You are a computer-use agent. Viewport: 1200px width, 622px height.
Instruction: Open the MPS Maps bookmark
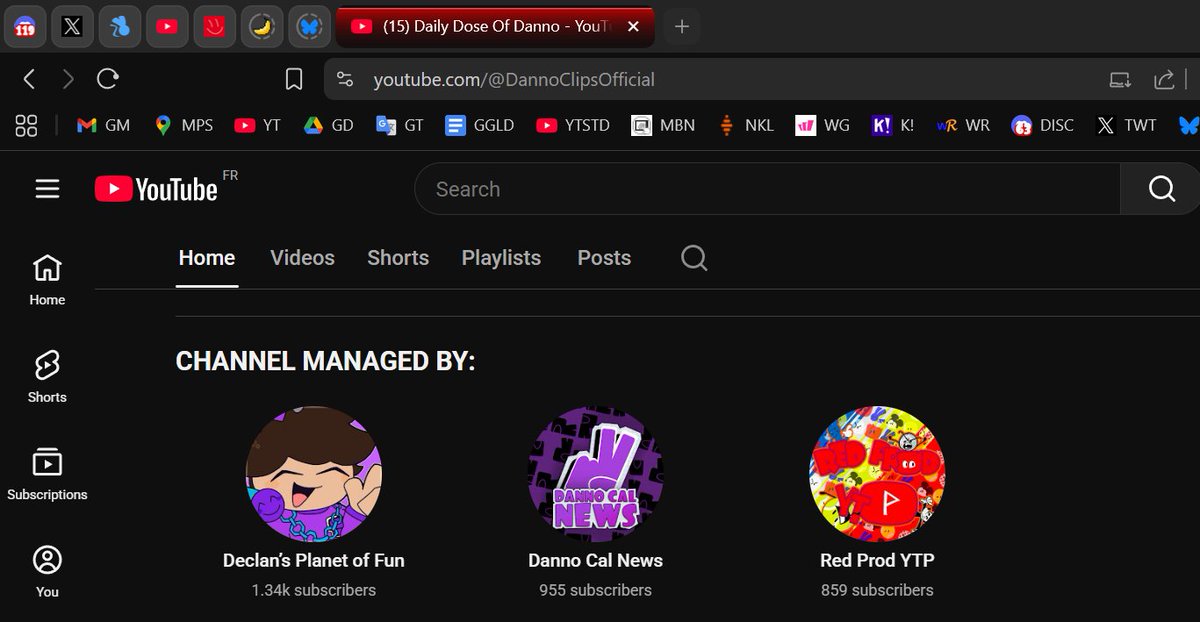click(184, 125)
